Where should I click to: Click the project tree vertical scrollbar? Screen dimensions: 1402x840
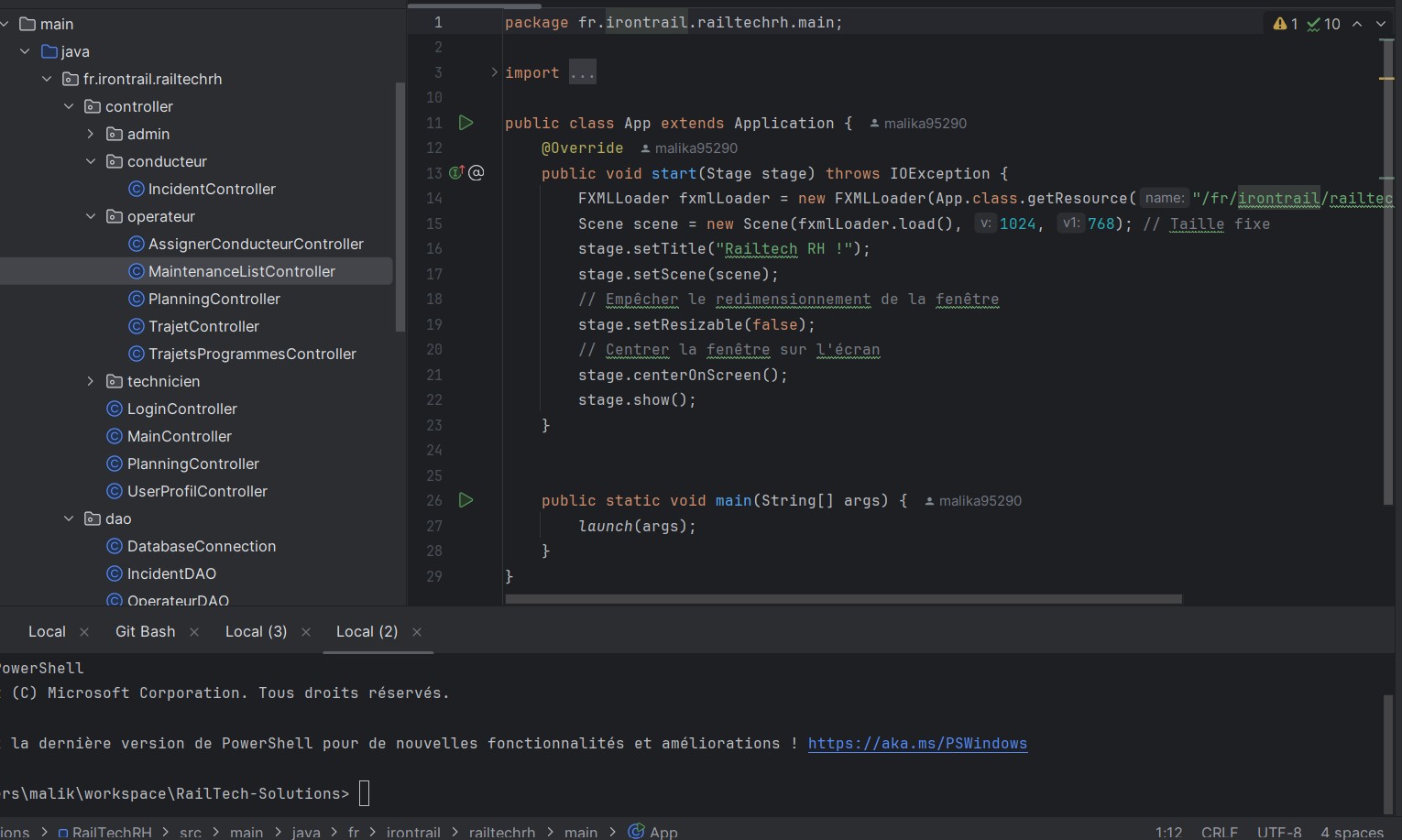click(400, 206)
